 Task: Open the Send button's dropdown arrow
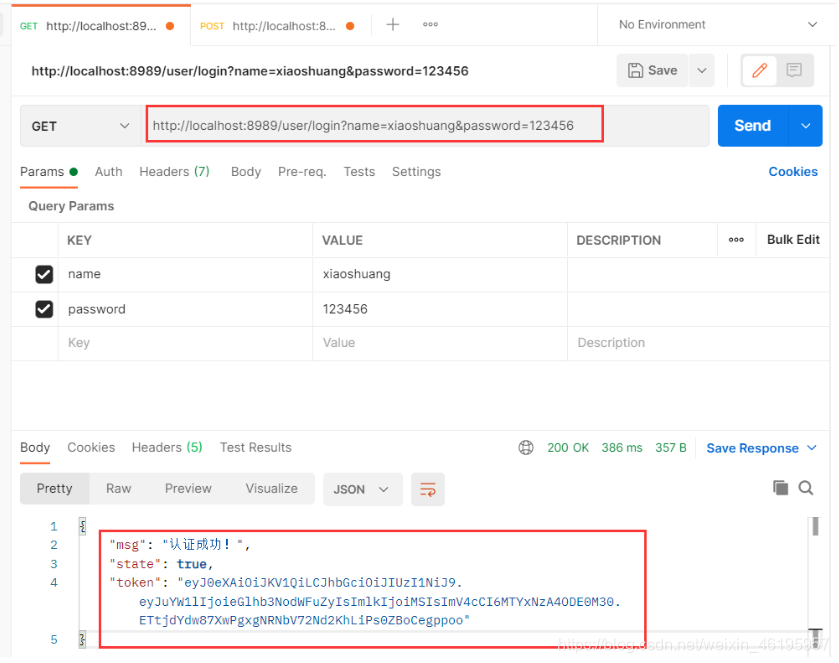tap(805, 125)
